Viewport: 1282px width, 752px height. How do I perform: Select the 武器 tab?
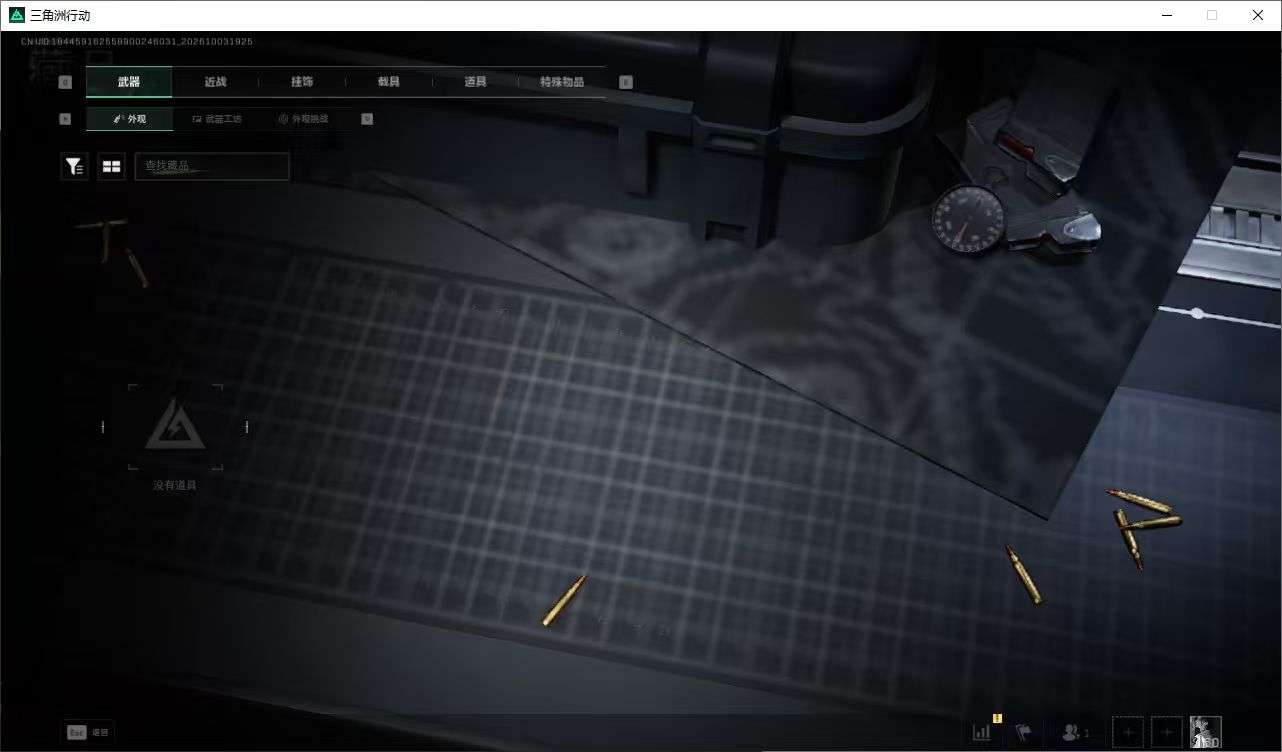[129, 82]
